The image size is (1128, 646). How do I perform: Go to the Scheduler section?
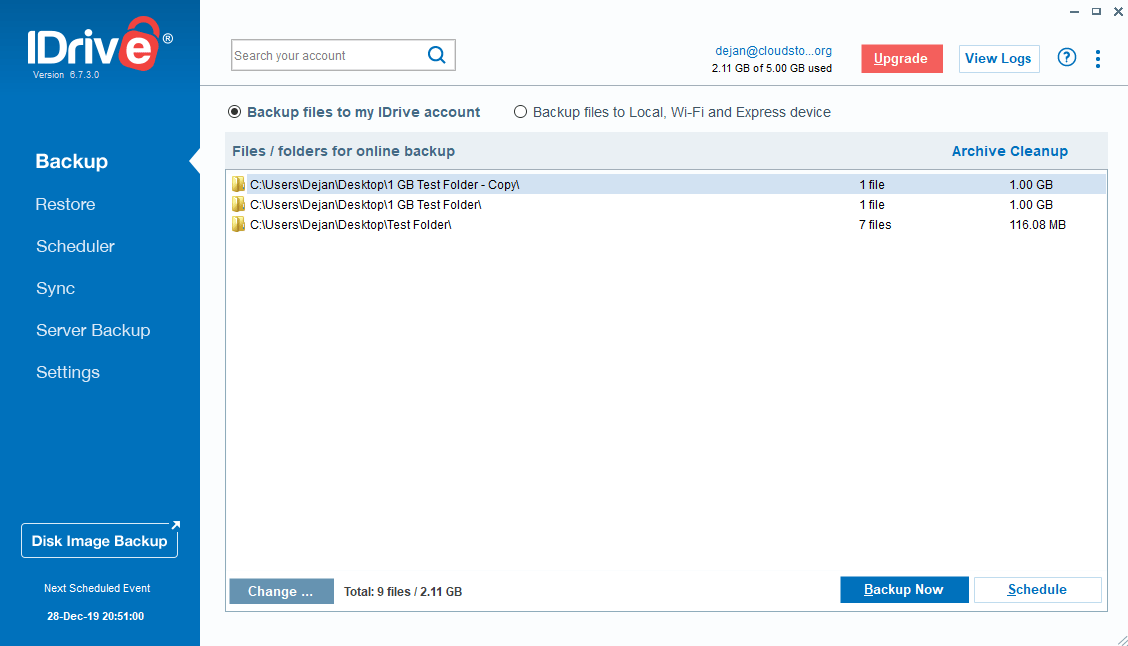point(76,246)
